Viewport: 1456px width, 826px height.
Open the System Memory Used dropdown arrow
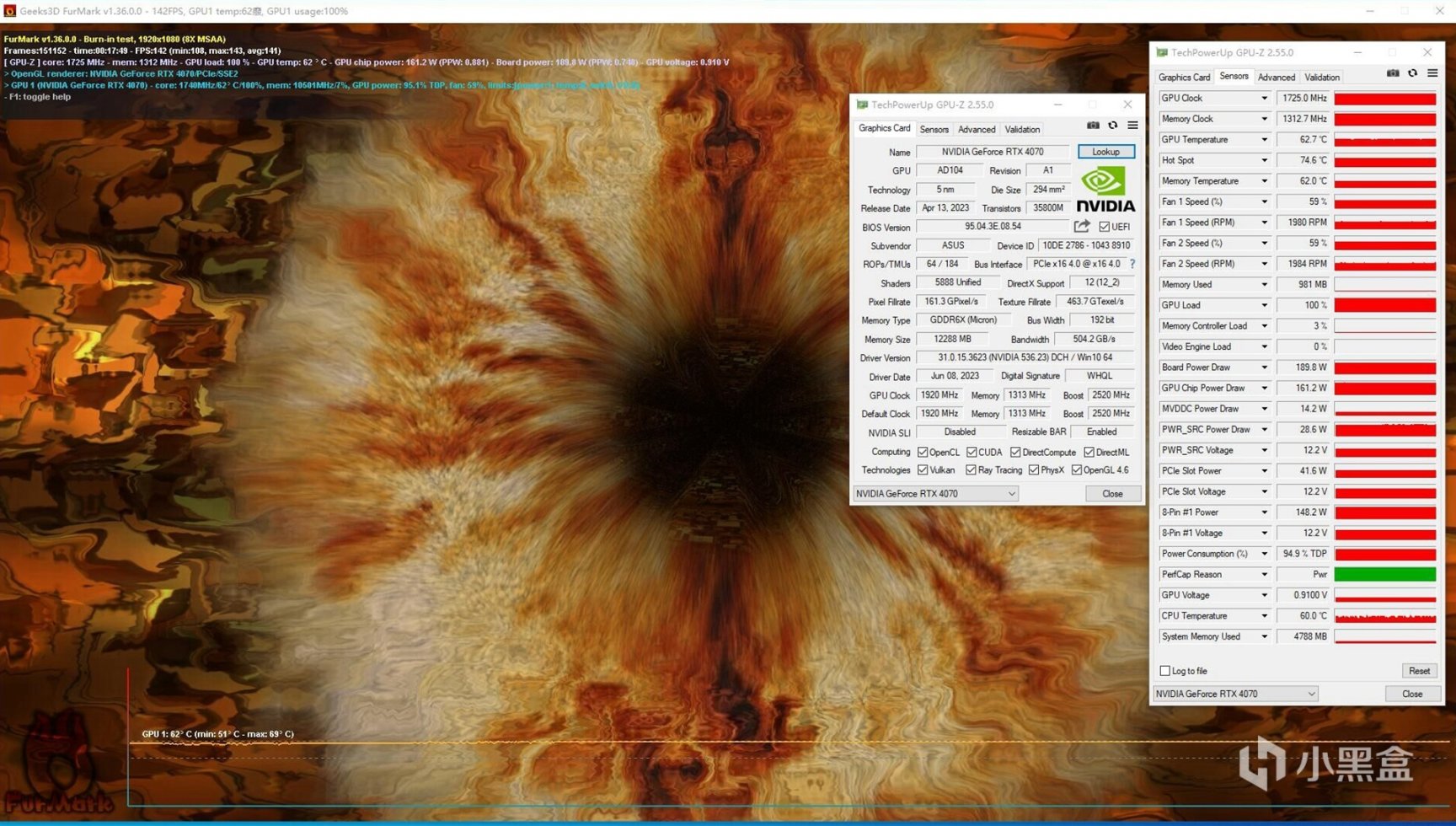coord(1264,637)
